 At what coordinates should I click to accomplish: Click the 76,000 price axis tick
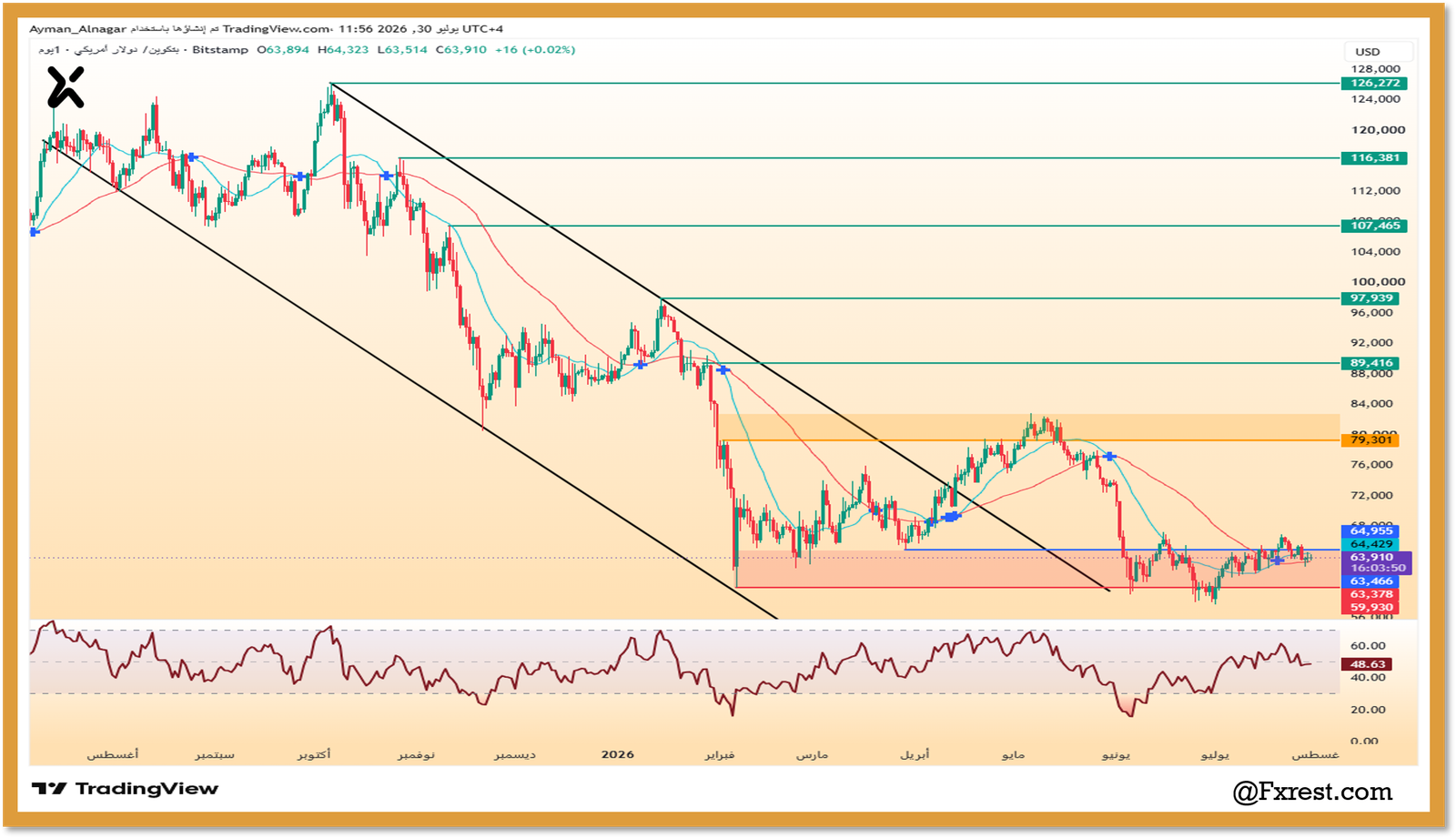(1371, 465)
